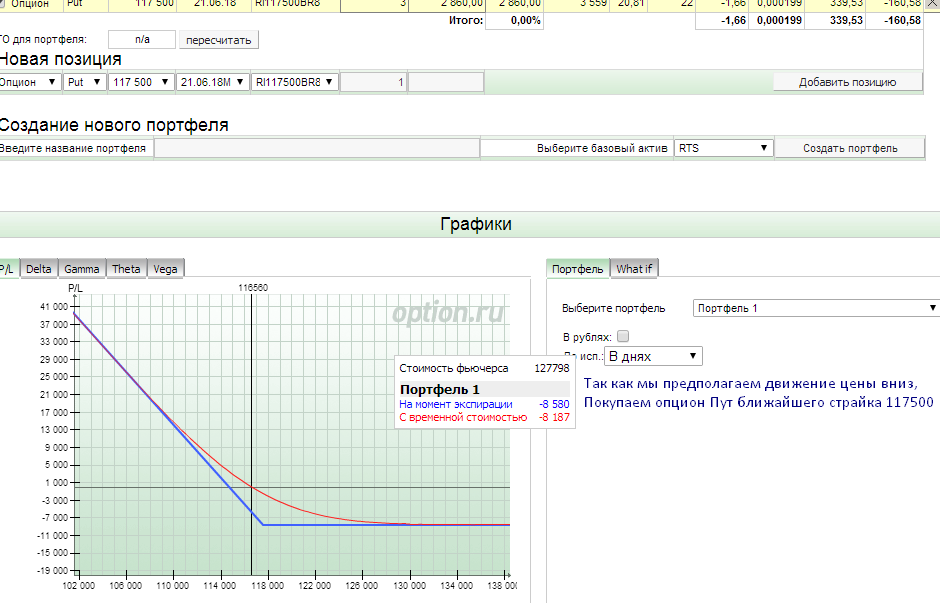Open the Портфель 1 selection dropdown
Viewport: 940px width, 603px height.
tap(816, 308)
